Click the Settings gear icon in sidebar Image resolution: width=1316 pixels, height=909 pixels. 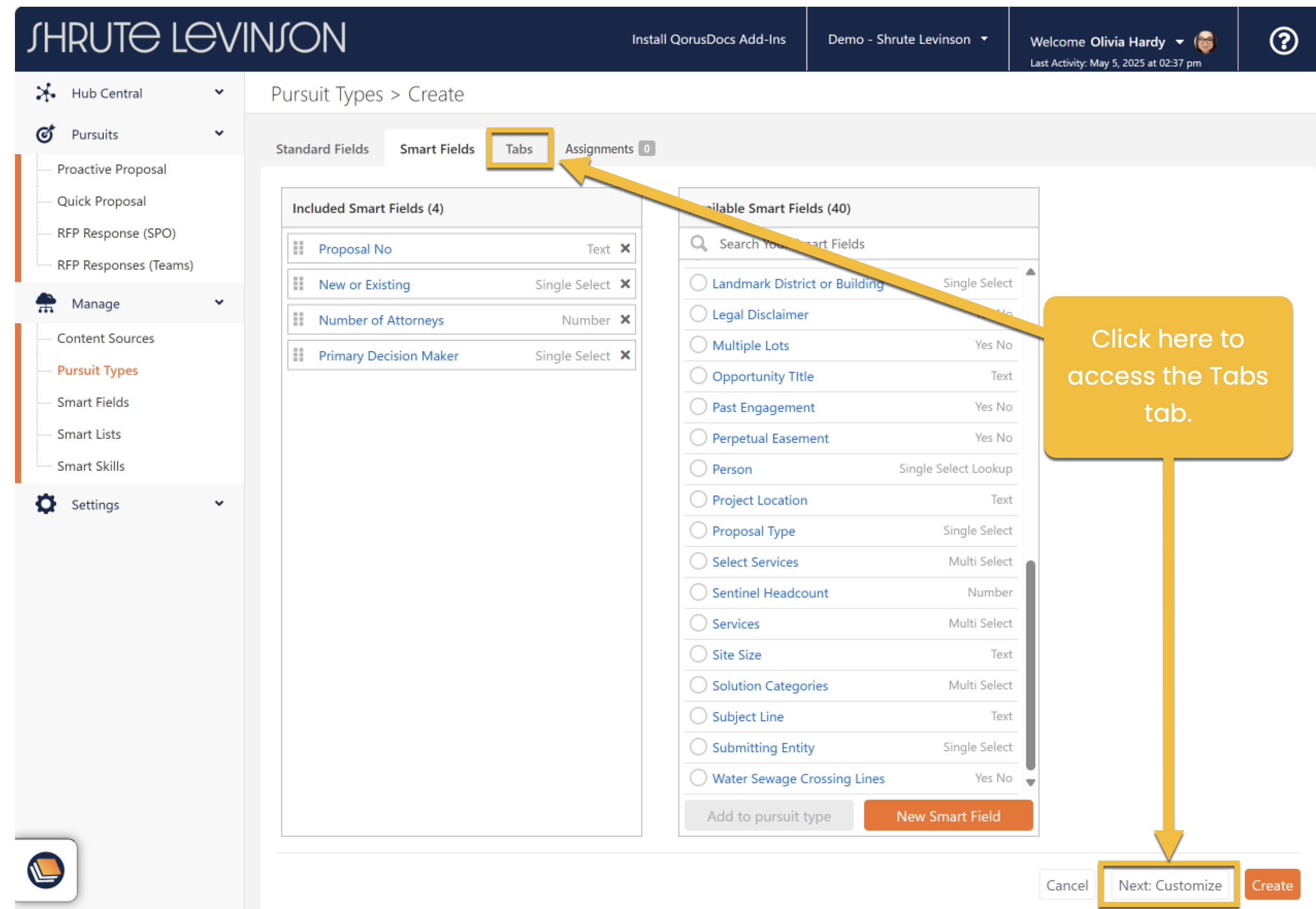[x=45, y=504]
